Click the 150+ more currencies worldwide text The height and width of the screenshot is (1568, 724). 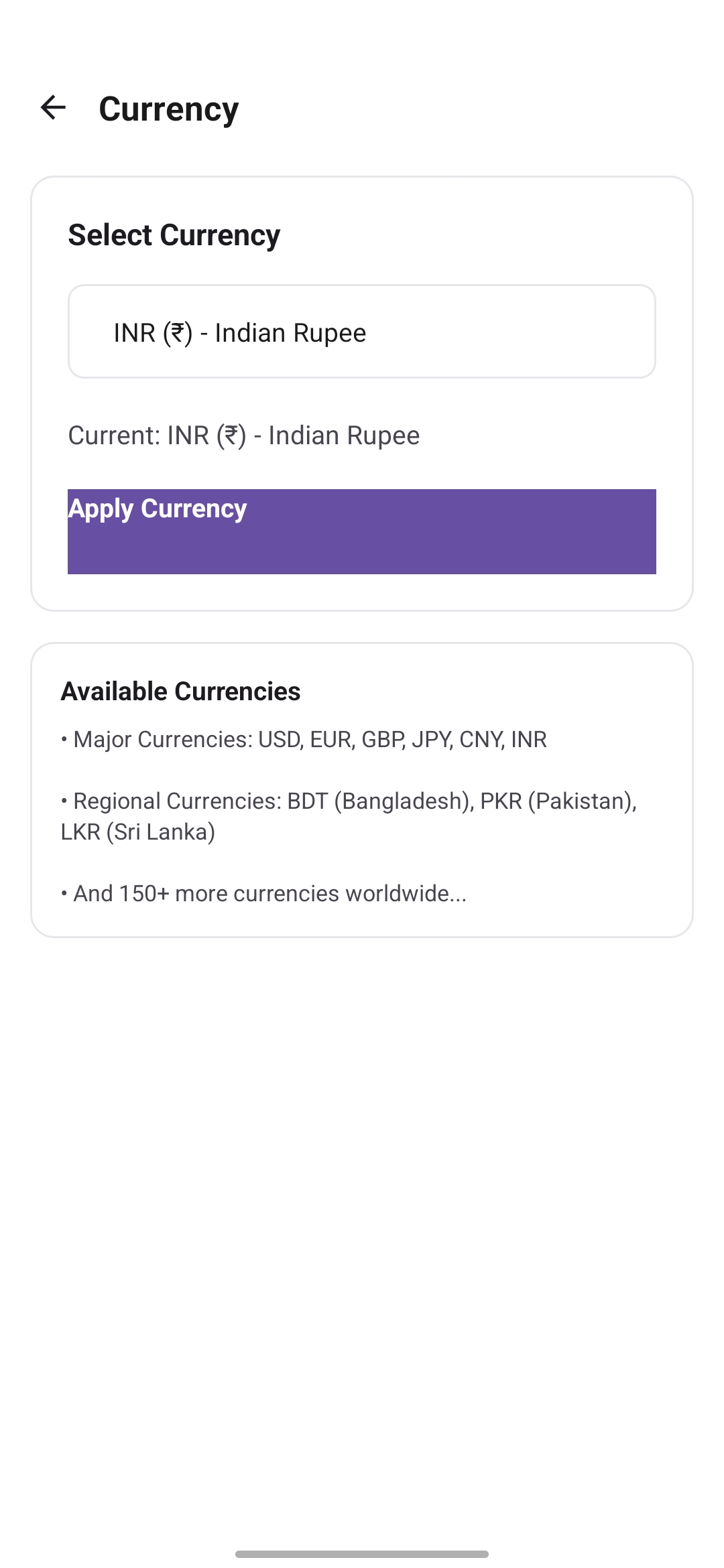[263, 893]
